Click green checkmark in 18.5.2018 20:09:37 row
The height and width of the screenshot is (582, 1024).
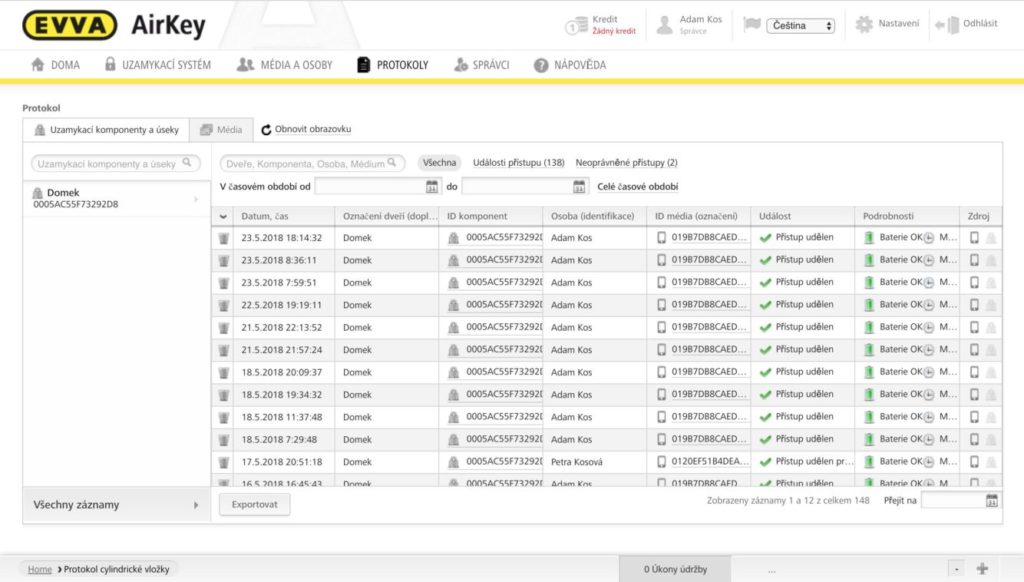pyautogui.click(x=765, y=372)
